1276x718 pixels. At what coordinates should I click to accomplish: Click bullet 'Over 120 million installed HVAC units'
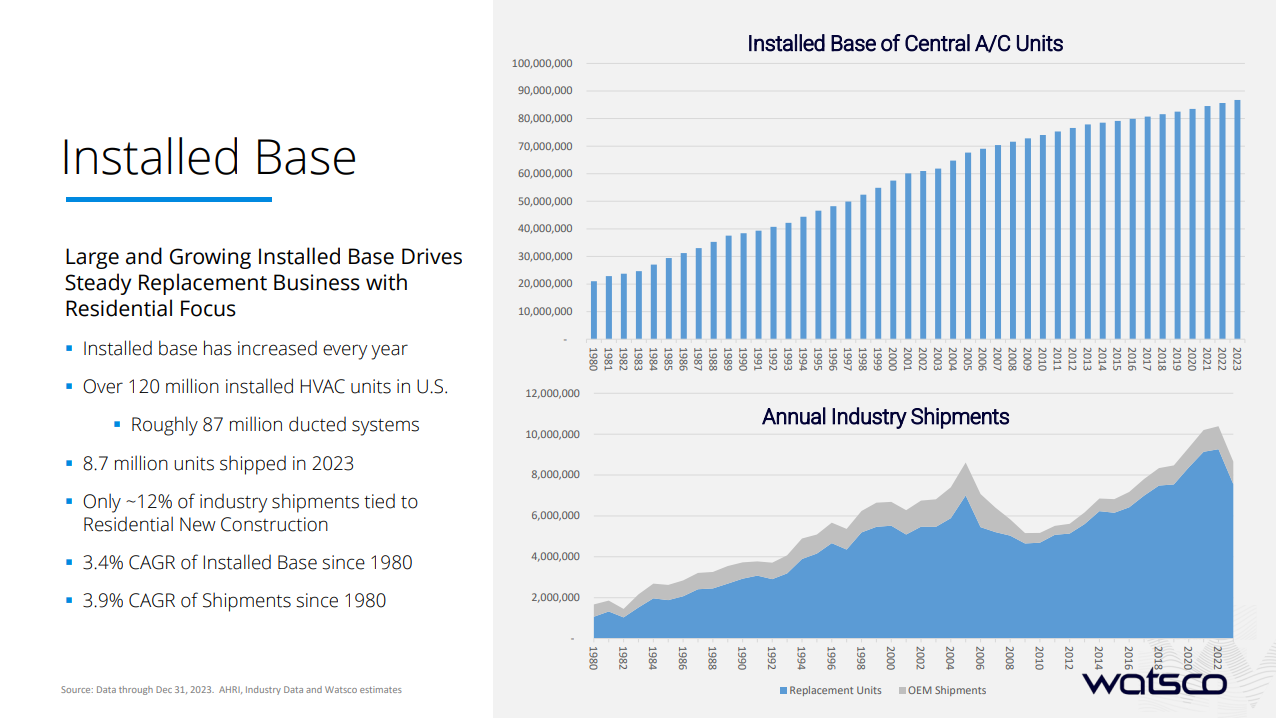(x=265, y=386)
